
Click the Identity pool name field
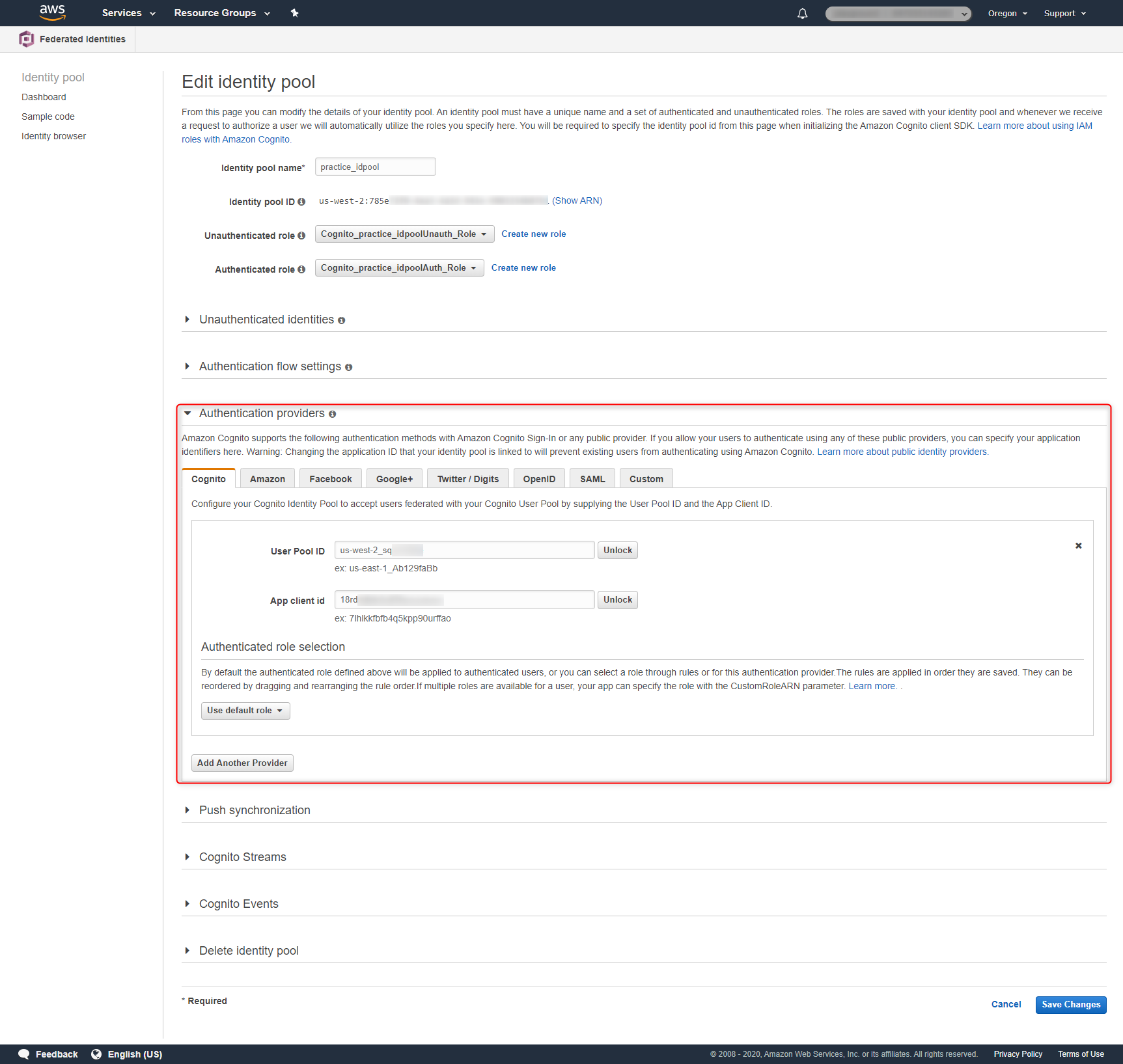(x=376, y=167)
